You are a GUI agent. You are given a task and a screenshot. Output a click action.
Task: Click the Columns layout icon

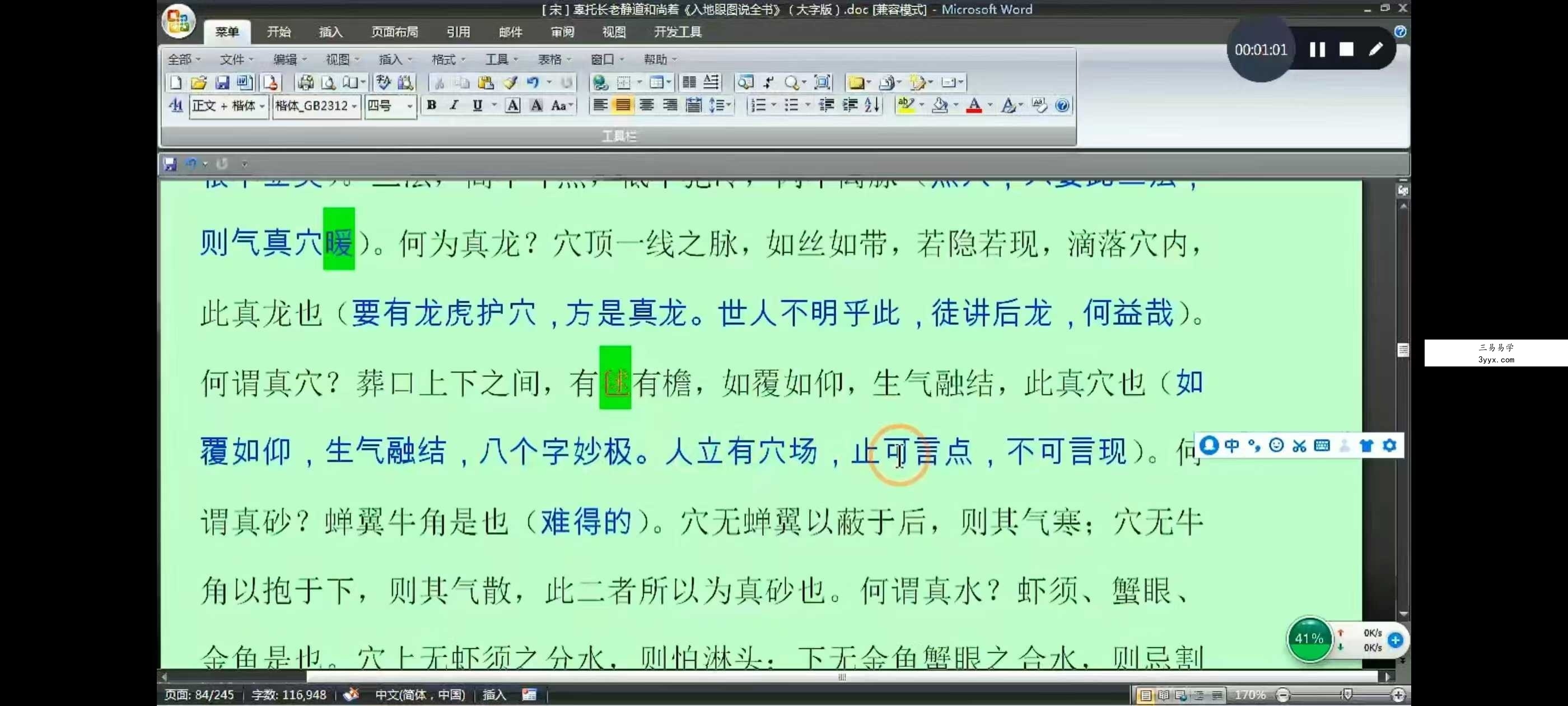click(x=689, y=82)
